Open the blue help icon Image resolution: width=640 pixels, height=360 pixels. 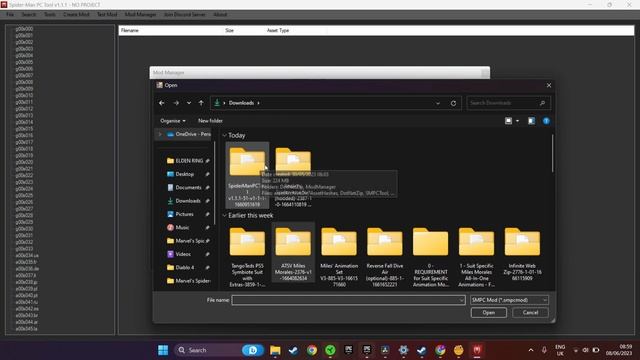click(546, 121)
